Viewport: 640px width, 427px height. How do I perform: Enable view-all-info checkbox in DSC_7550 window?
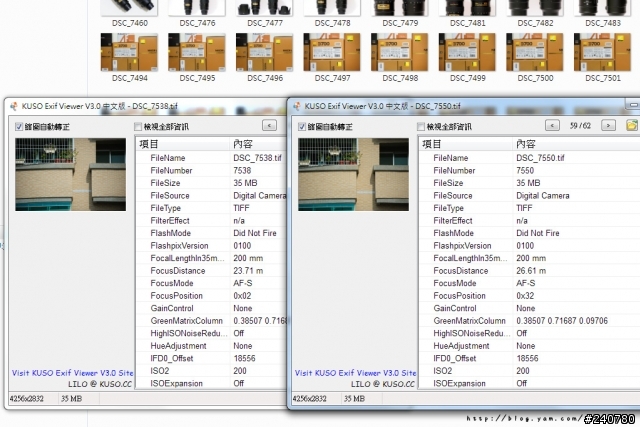[421, 127]
